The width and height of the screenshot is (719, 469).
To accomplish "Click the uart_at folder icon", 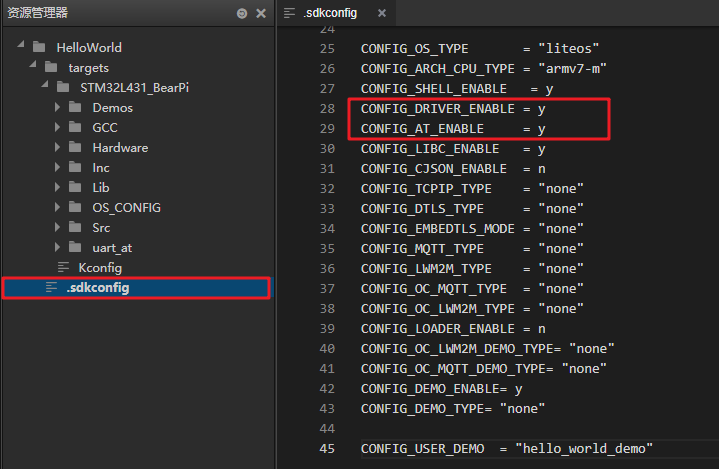I will click(x=75, y=248).
